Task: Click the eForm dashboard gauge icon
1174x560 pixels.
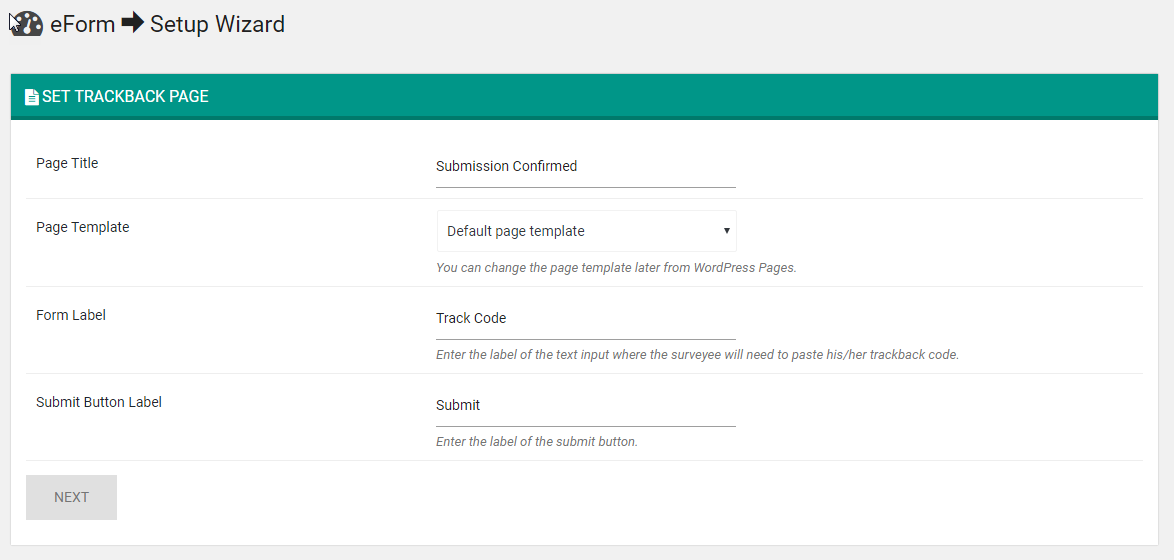Action: [x=27, y=24]
